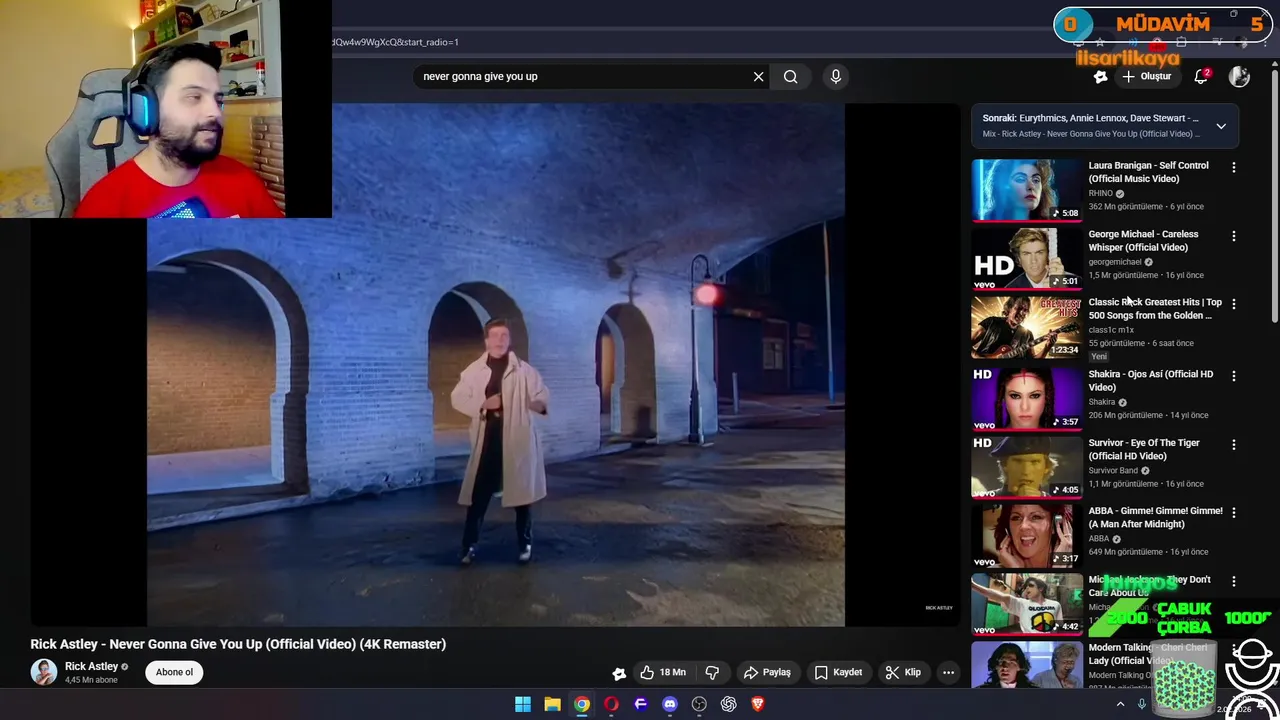Open Discord from the taskbar
The image size is (1280, 720).
tap(670, 704)
